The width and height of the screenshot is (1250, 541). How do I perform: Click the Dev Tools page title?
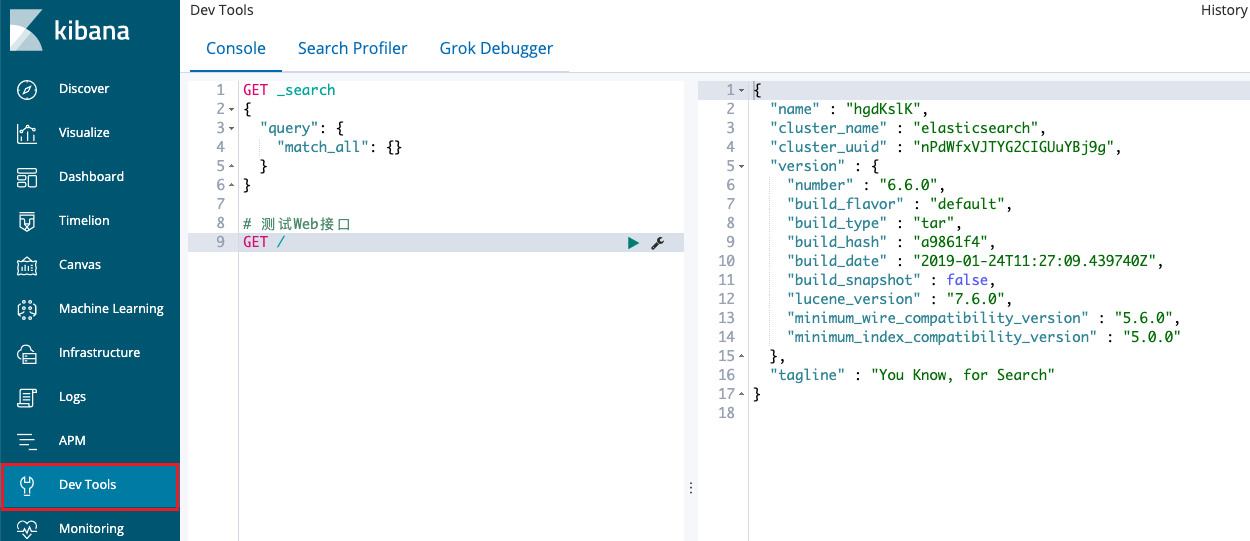222,10
